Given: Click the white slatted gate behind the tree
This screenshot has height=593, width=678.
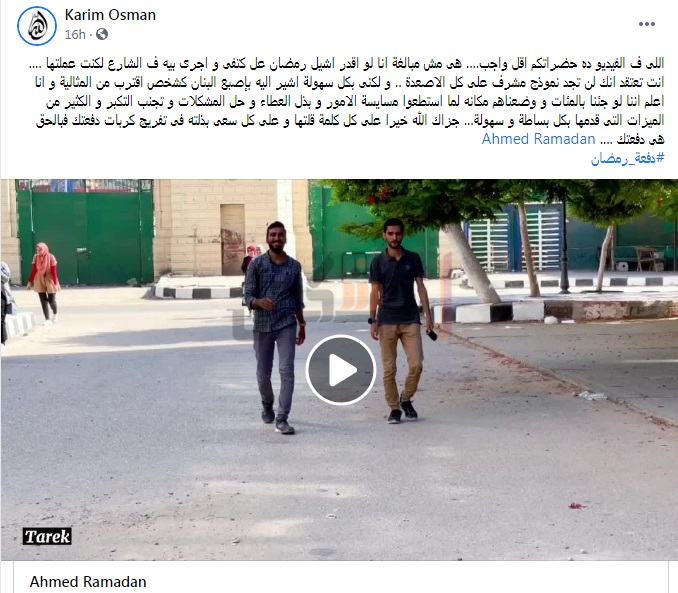Looking at the screenshot, I should point(517,240).
